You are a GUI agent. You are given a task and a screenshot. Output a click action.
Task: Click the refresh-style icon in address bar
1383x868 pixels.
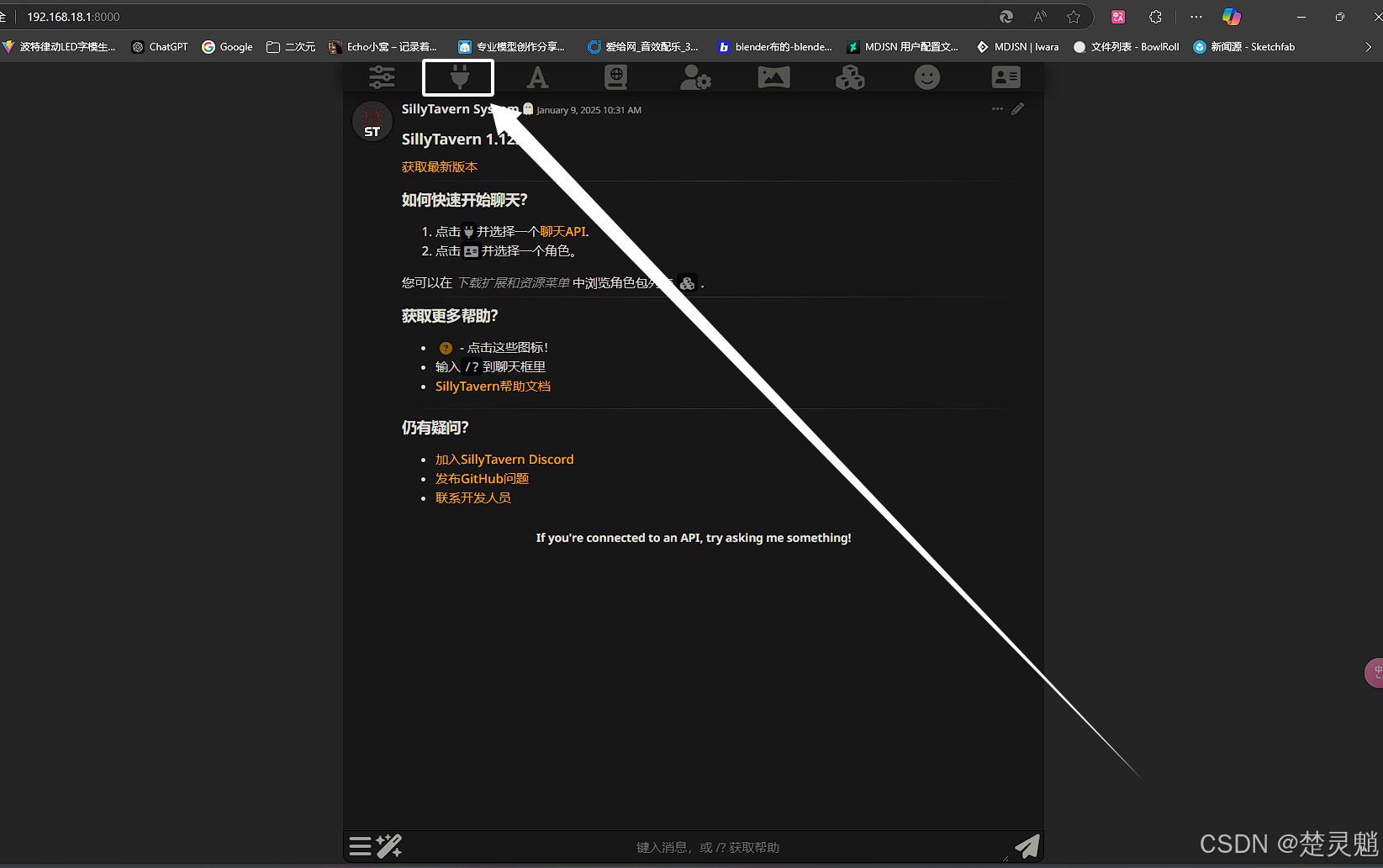coord(1006,17)
